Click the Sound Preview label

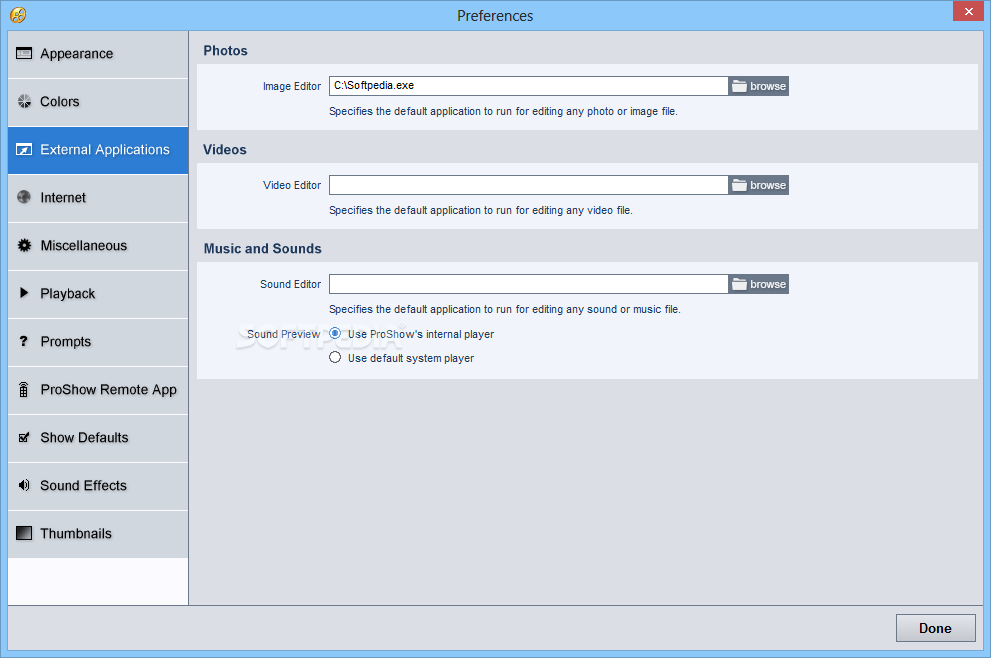(x=284, y=334)
